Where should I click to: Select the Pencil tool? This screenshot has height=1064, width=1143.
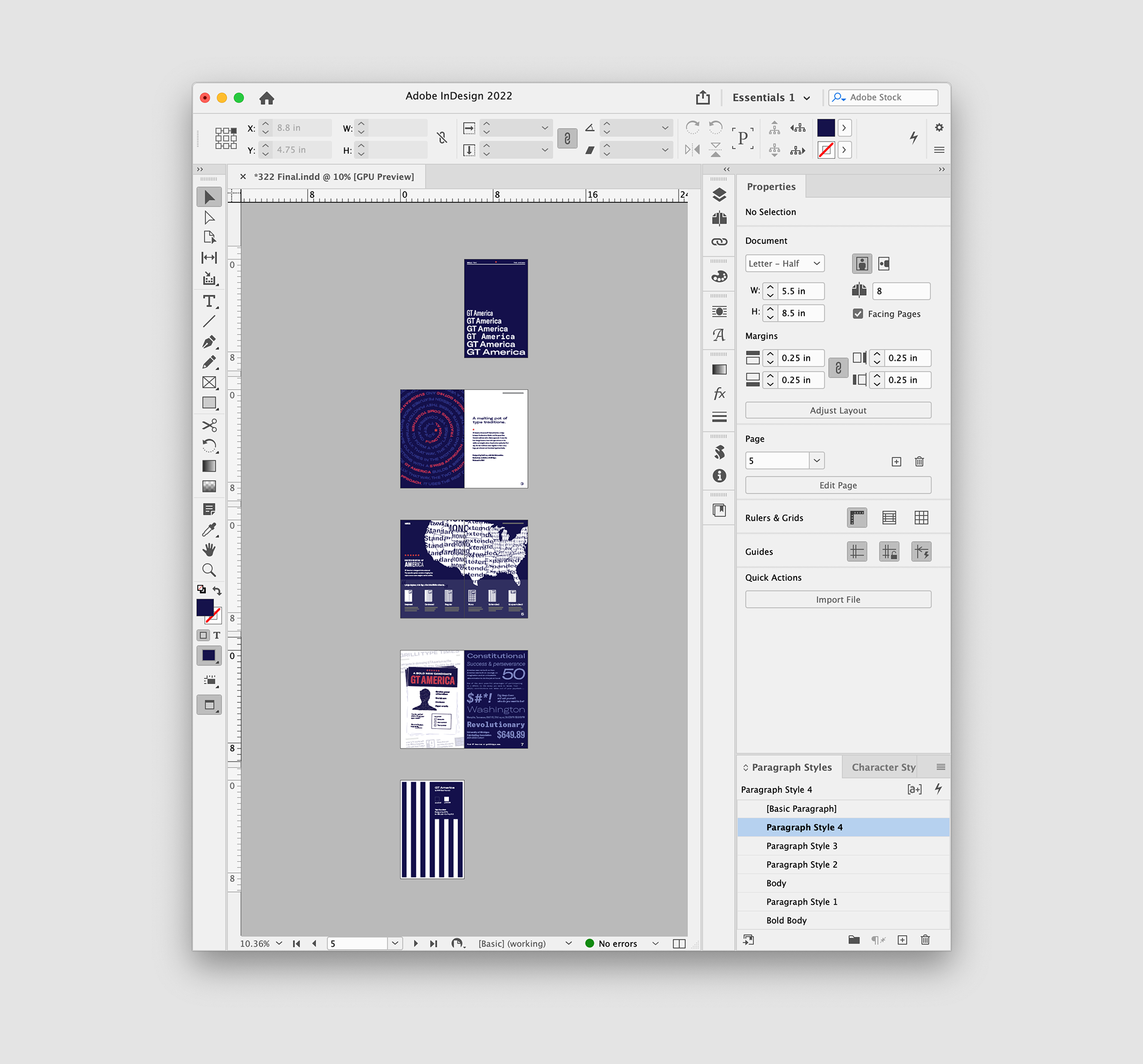coord(209,362)
